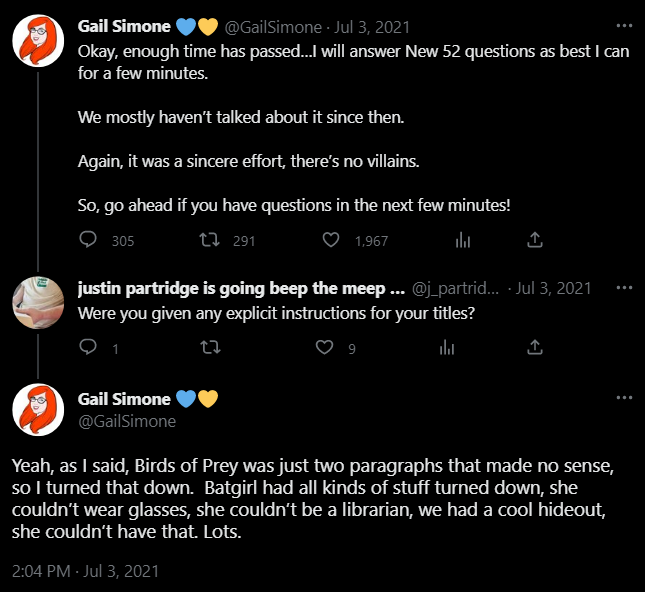645x592 pixels.
Task: Open the justin partridge display name link
Action: (x=241, y=288)
